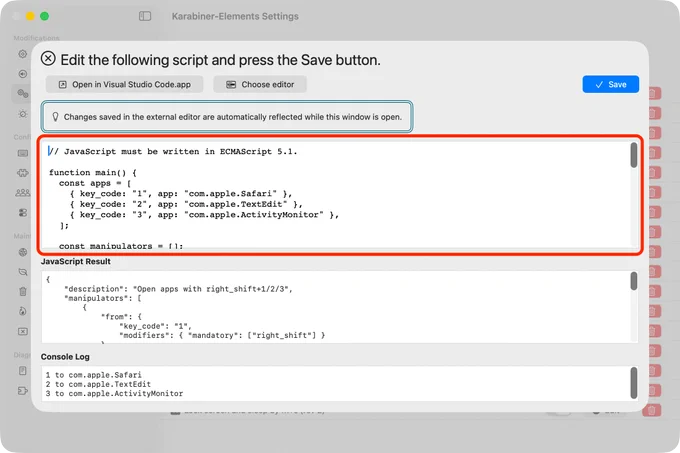Close the script editing dialog with the X icon
The width and height of the screenshot is (680, 453).
(x=48, y=59)
